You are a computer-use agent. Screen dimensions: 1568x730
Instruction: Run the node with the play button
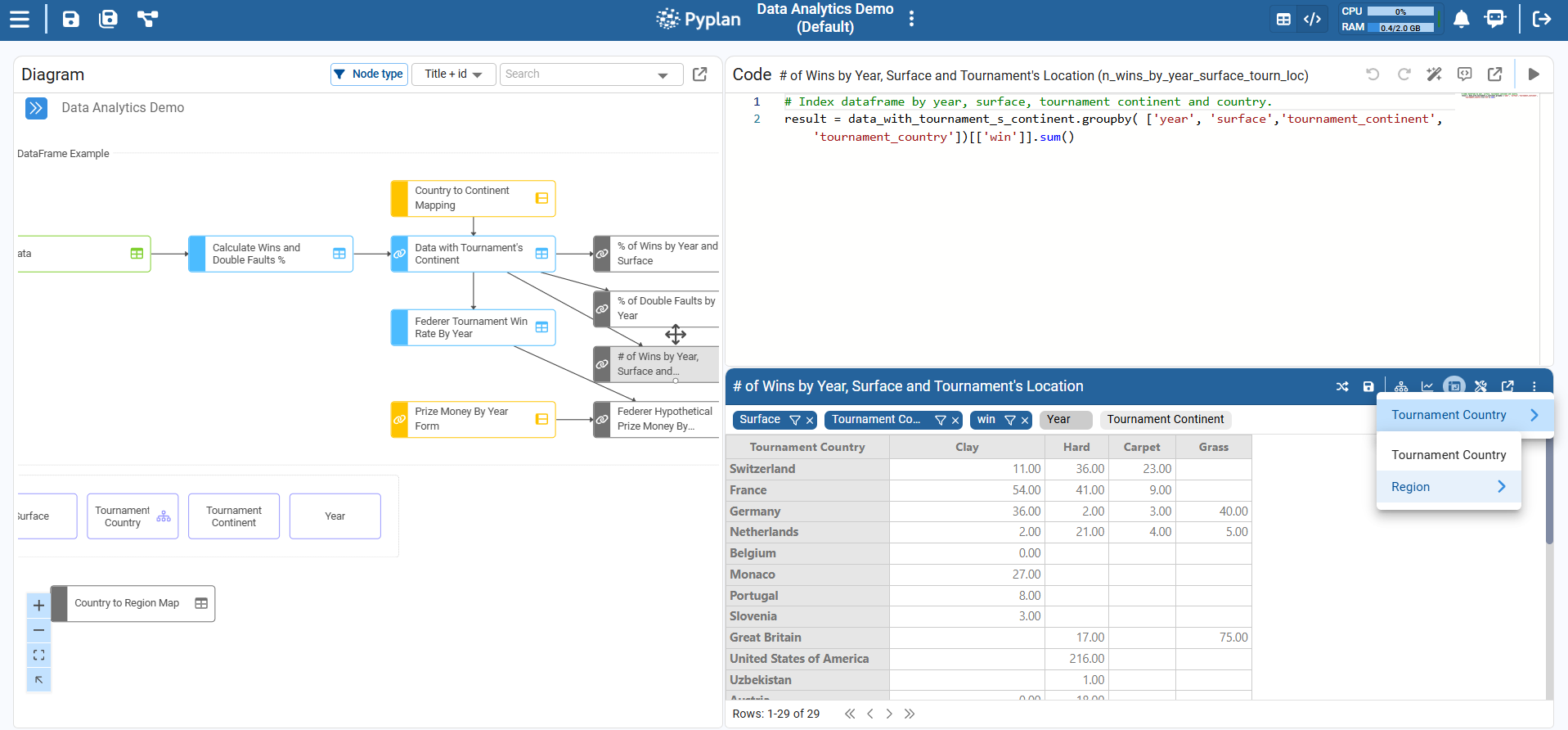point(1534,74)
